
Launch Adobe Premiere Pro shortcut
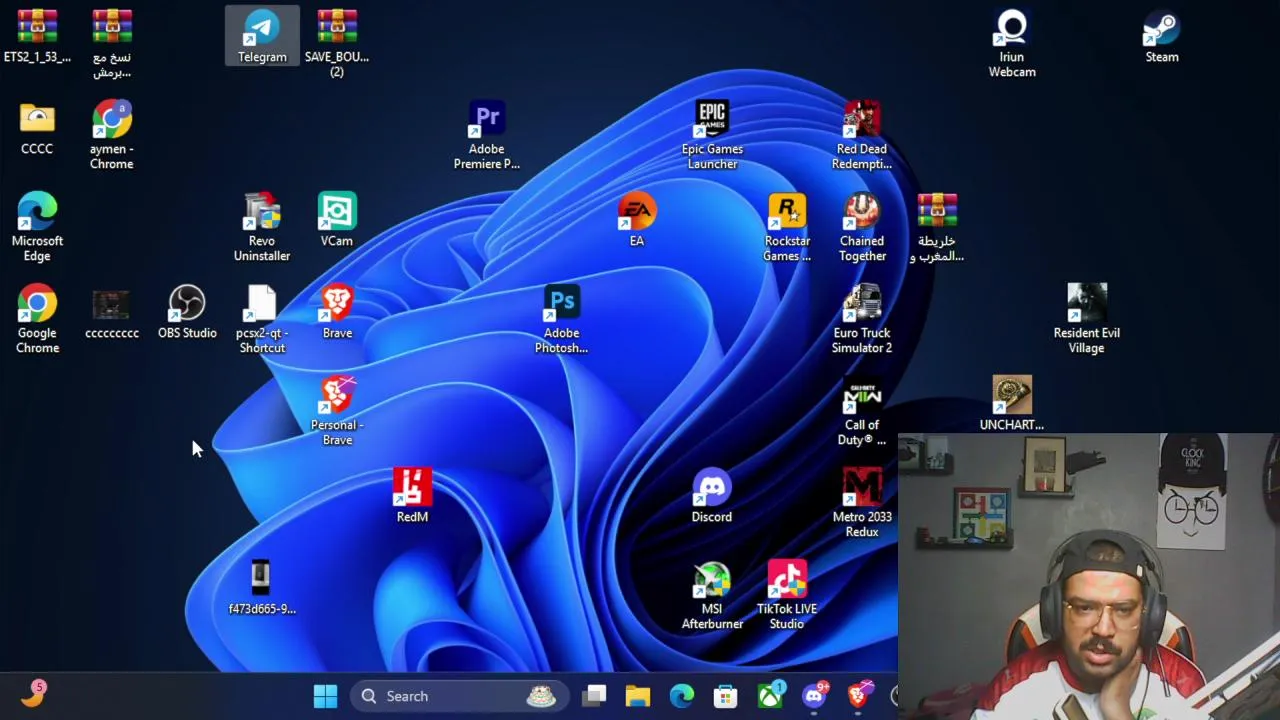tap(487, 136)
